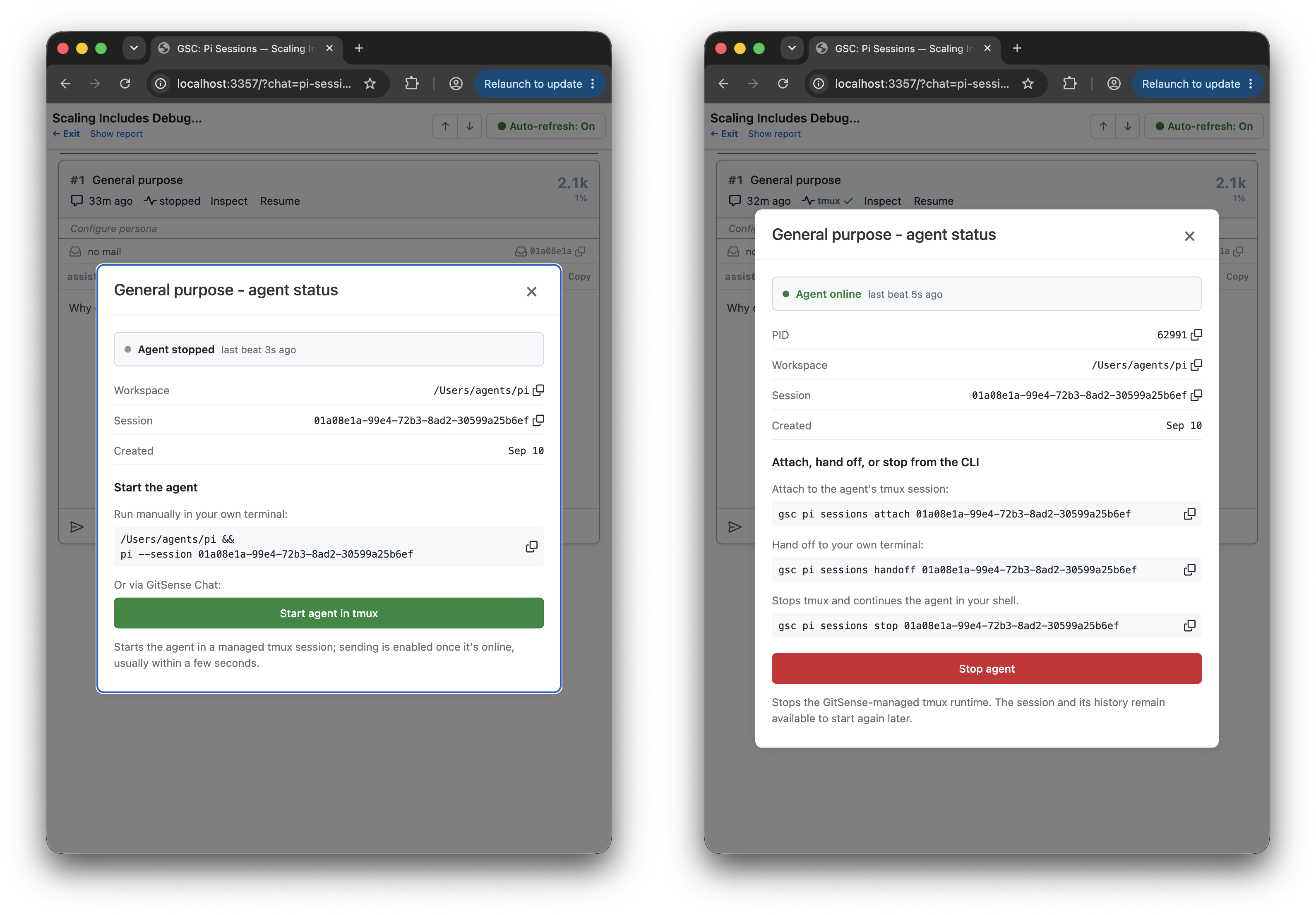The width and height of the screenshot is (1316, 915).
Task: Go back in right browser window
Action: pyautogui.click(x=723, y=84)
